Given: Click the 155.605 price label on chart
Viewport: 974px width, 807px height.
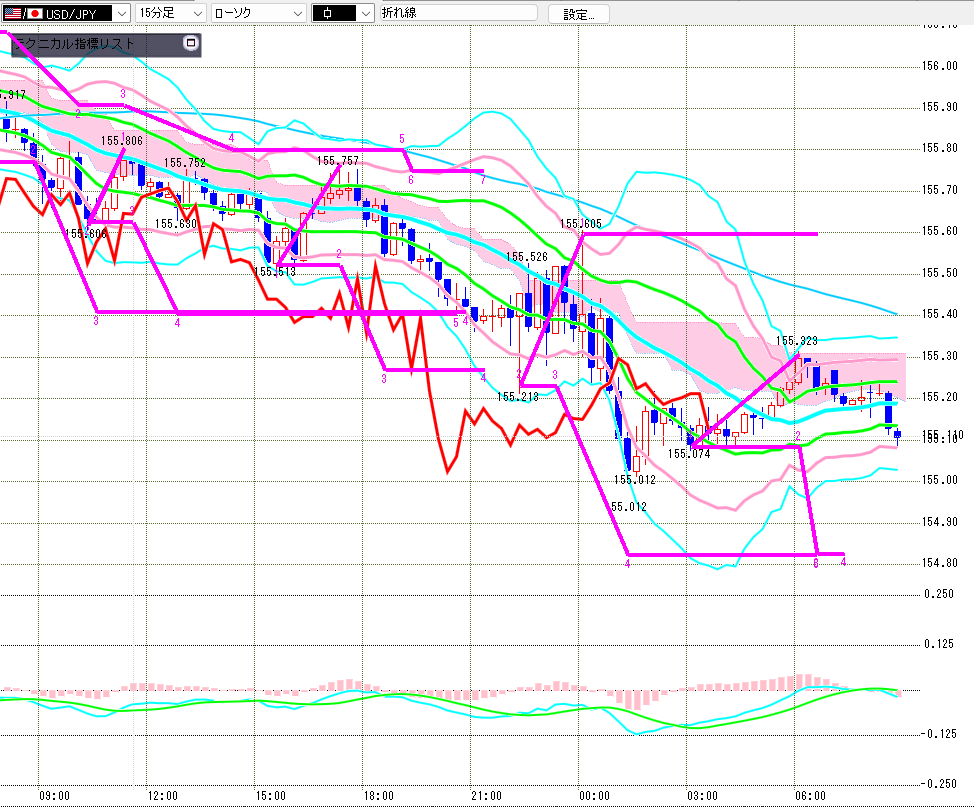Looking at the screenshot, I should tap(580, 224).
